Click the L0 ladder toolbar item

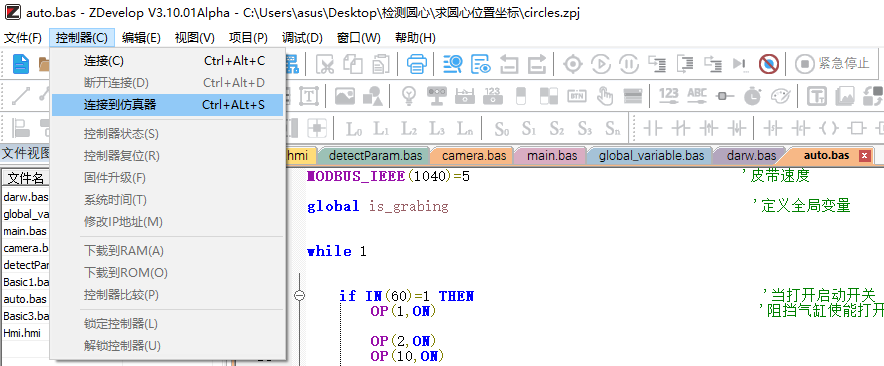353,129
